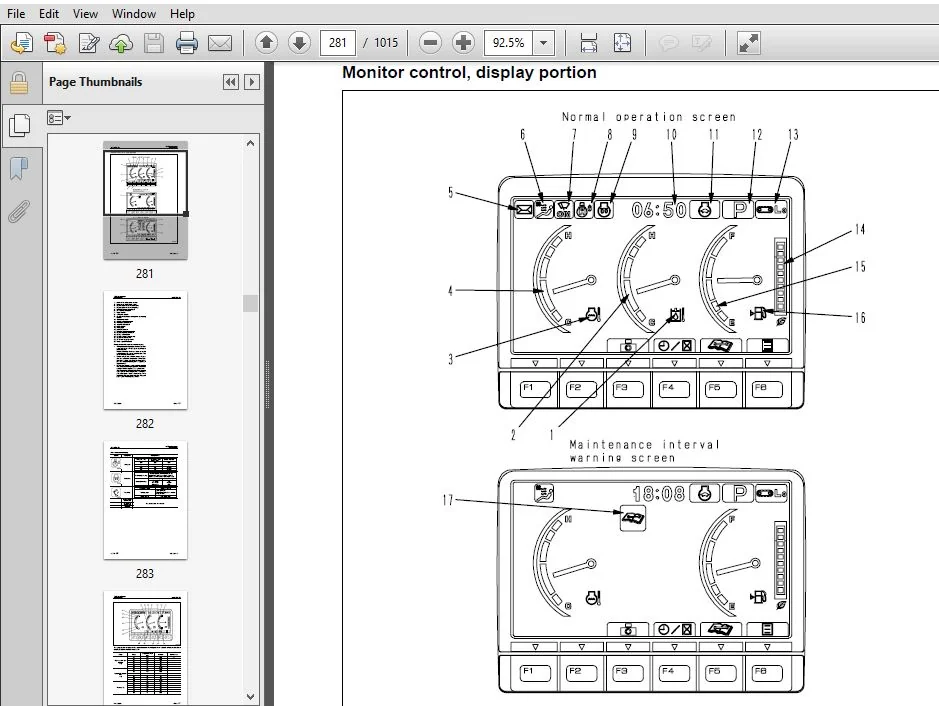Click the security padlock sidebar icon
This screenshot has height=706, width=939.
pos(19,83)
